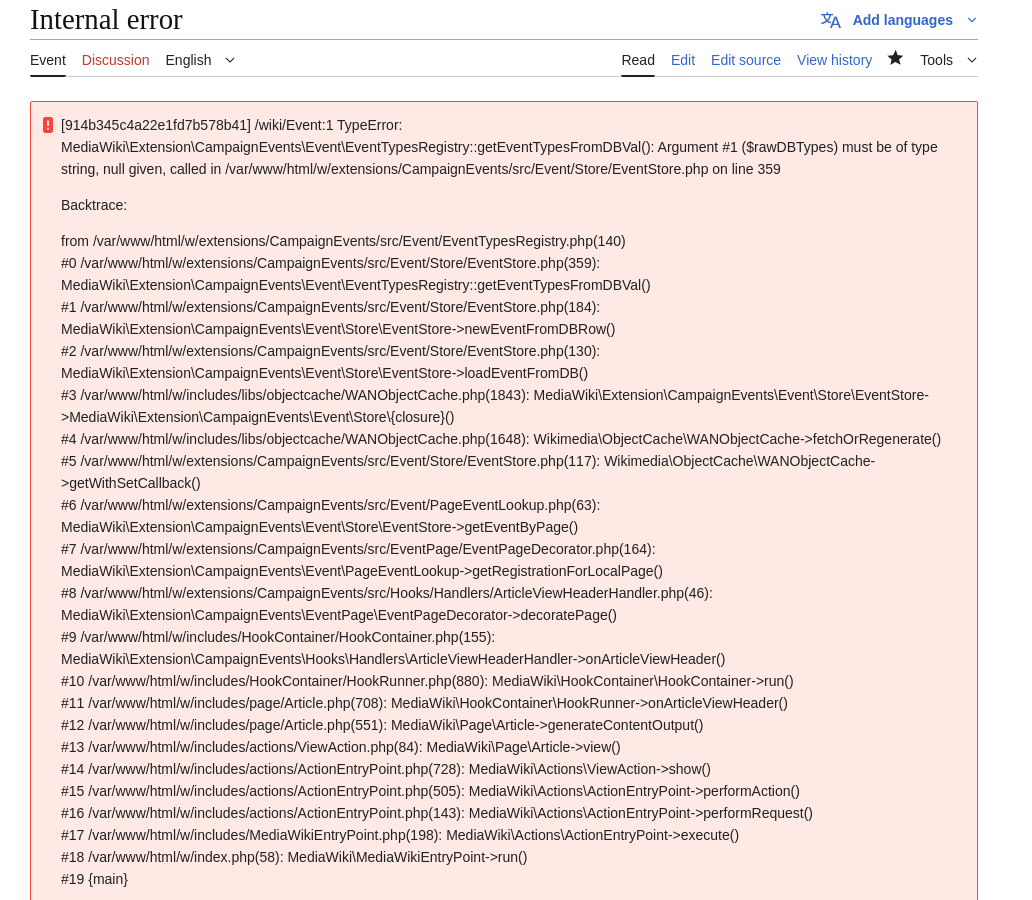Screen dimensions: 1032x900
Task: Open the Tools menu
Action: coord(948,60)
